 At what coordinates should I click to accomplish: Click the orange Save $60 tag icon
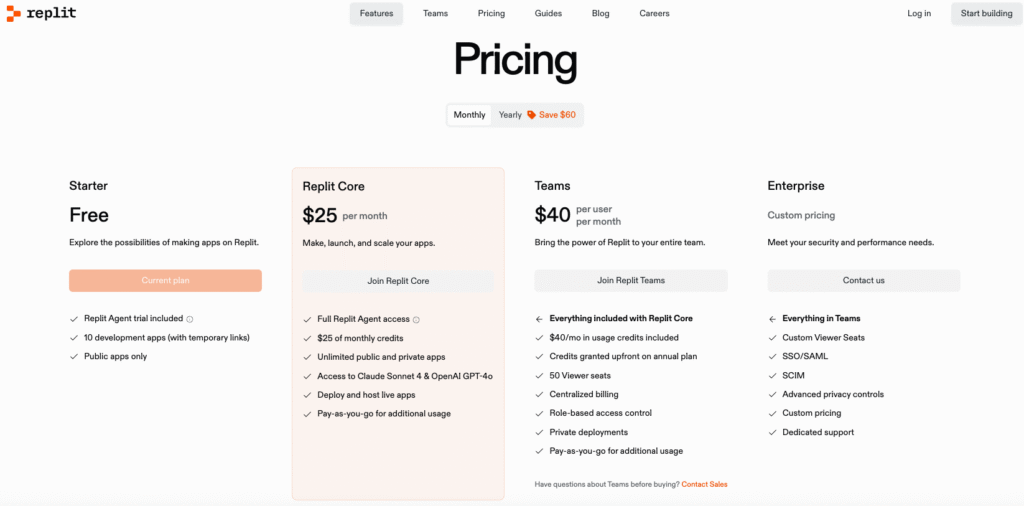532,115
